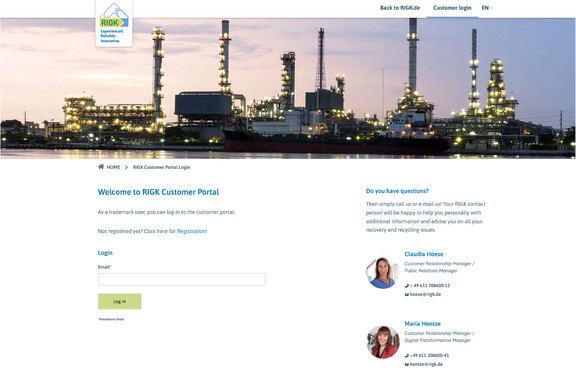Click RIGK Customer Portal Login breadcrumb
This screenshot has width=576, height=373.
pyautogui.click(x=162, y=167)
